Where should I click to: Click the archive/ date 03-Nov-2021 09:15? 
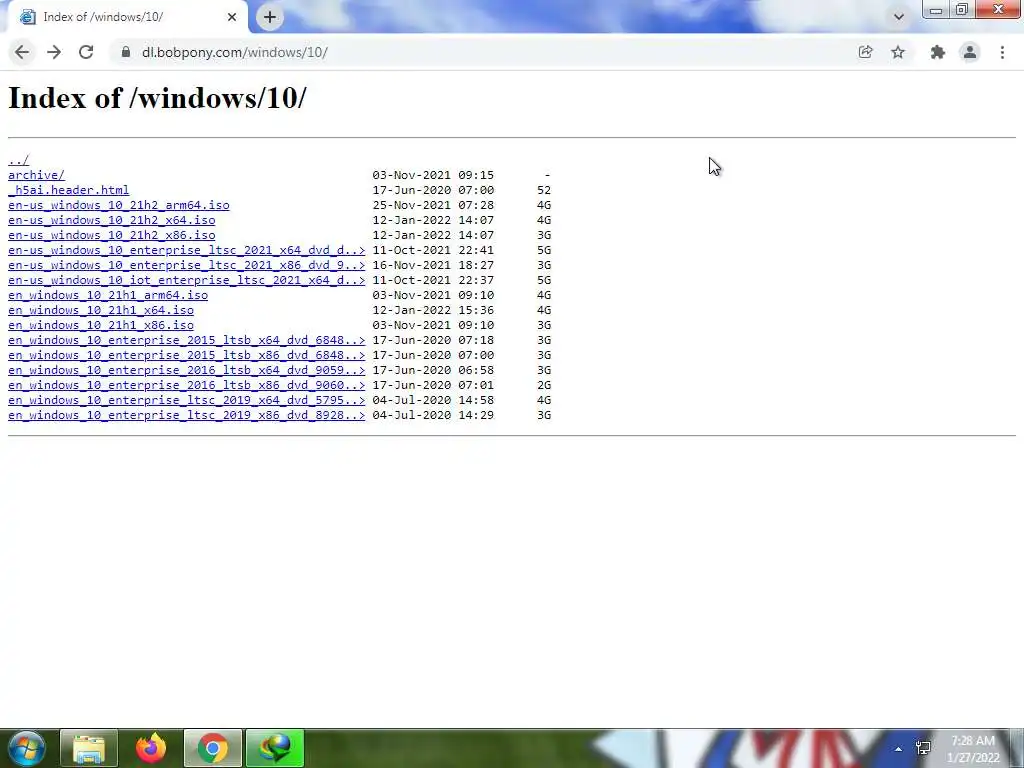click(433, 175)
